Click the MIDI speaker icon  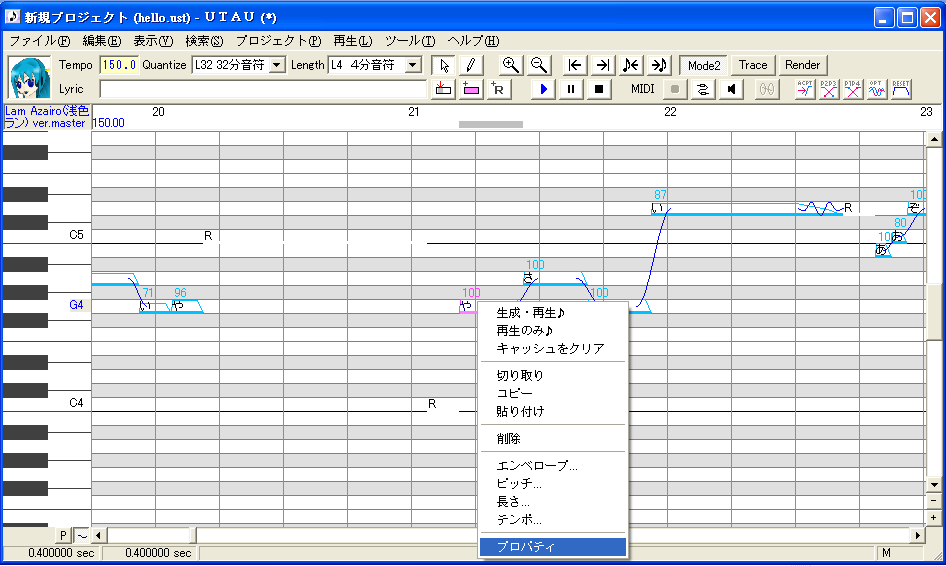click(731, 89)
